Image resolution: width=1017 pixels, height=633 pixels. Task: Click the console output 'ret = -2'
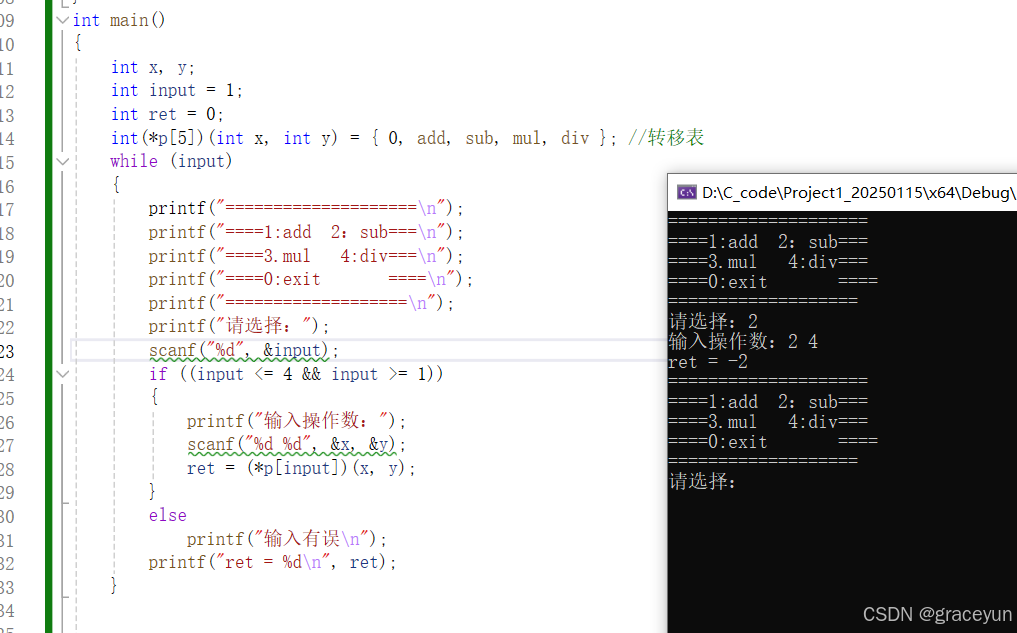[x=708, y=362]
